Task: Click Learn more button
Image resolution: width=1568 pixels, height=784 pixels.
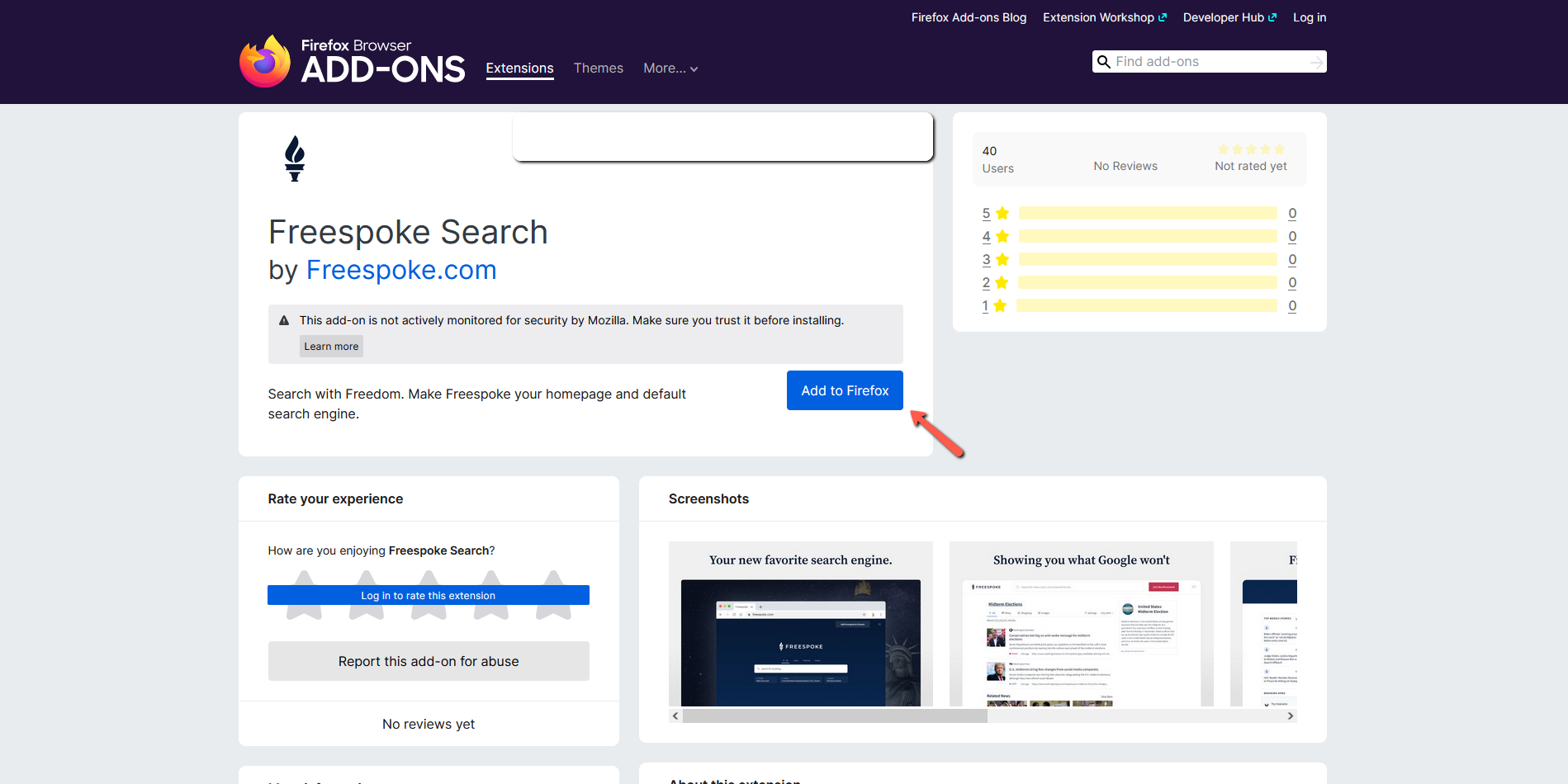Action: [331, 347]
